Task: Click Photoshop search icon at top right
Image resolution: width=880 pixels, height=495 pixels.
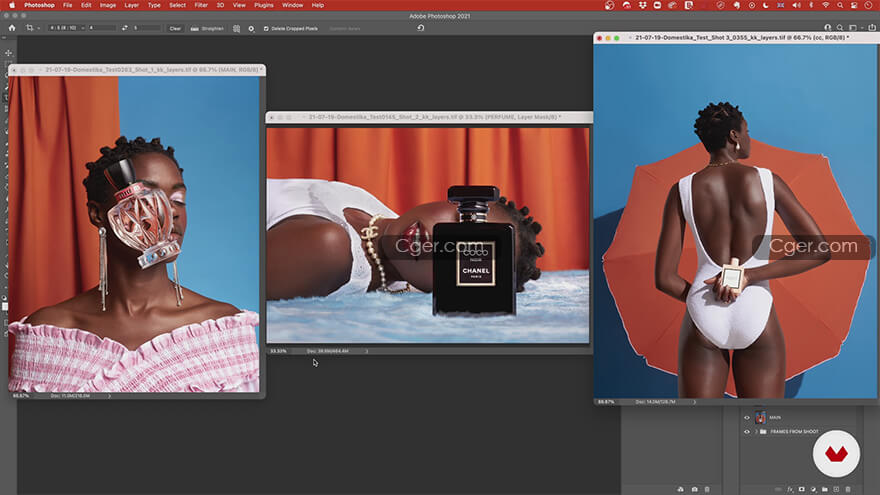Action: (x=840, y=28)
